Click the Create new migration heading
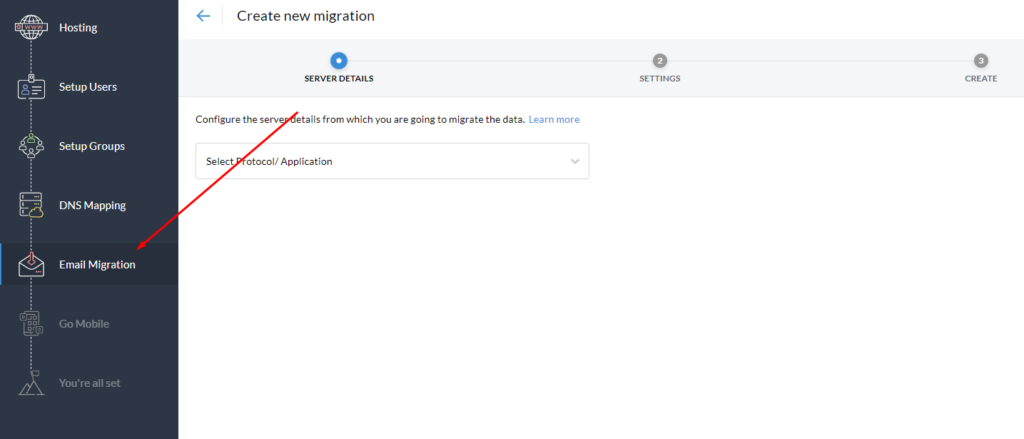 click(x=306, y=16)
